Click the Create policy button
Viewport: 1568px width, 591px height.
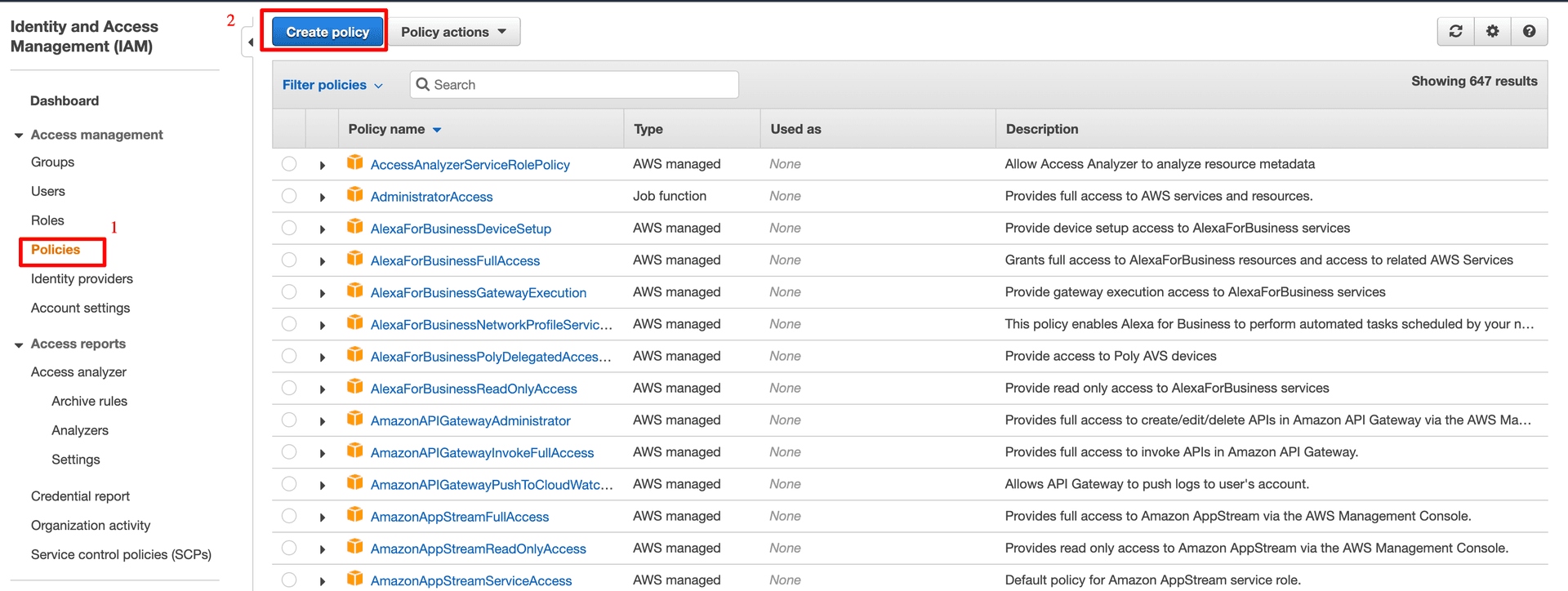click(x=327, y=32)
